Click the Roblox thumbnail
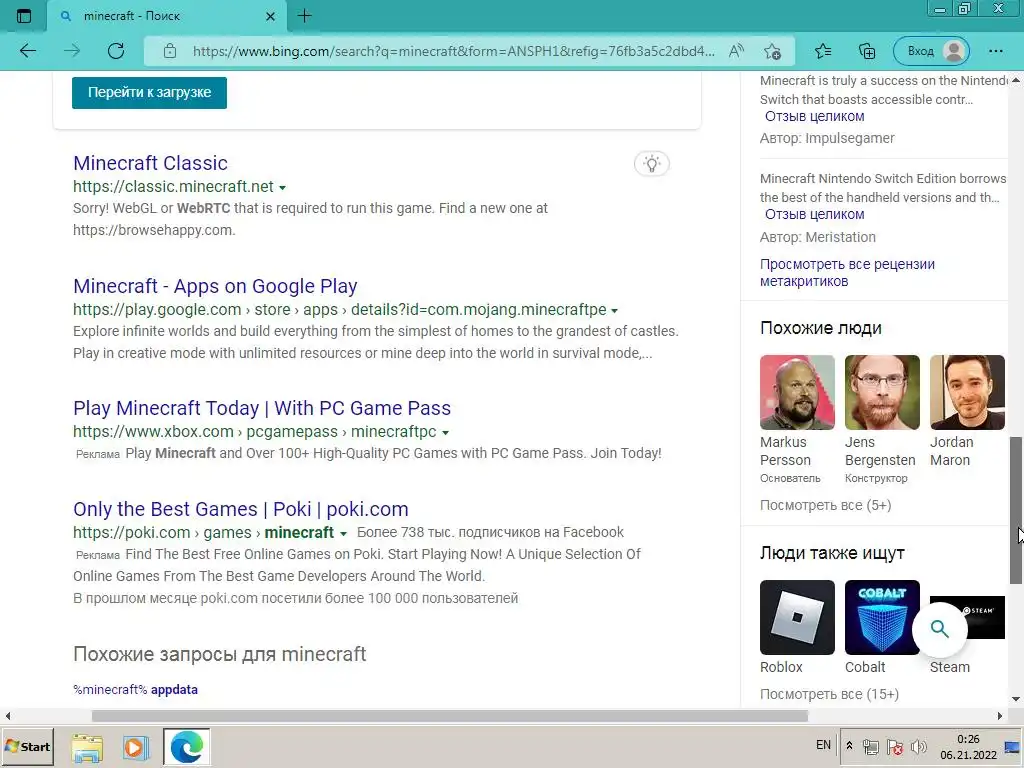 coord(797,617)
